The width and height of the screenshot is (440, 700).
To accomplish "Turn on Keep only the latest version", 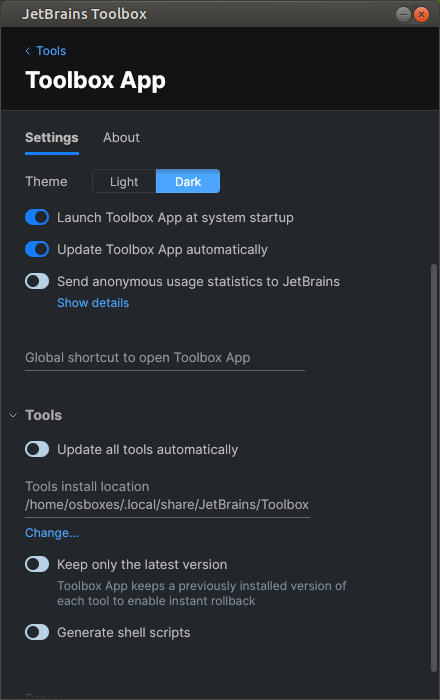I will [x=37, y=564].
